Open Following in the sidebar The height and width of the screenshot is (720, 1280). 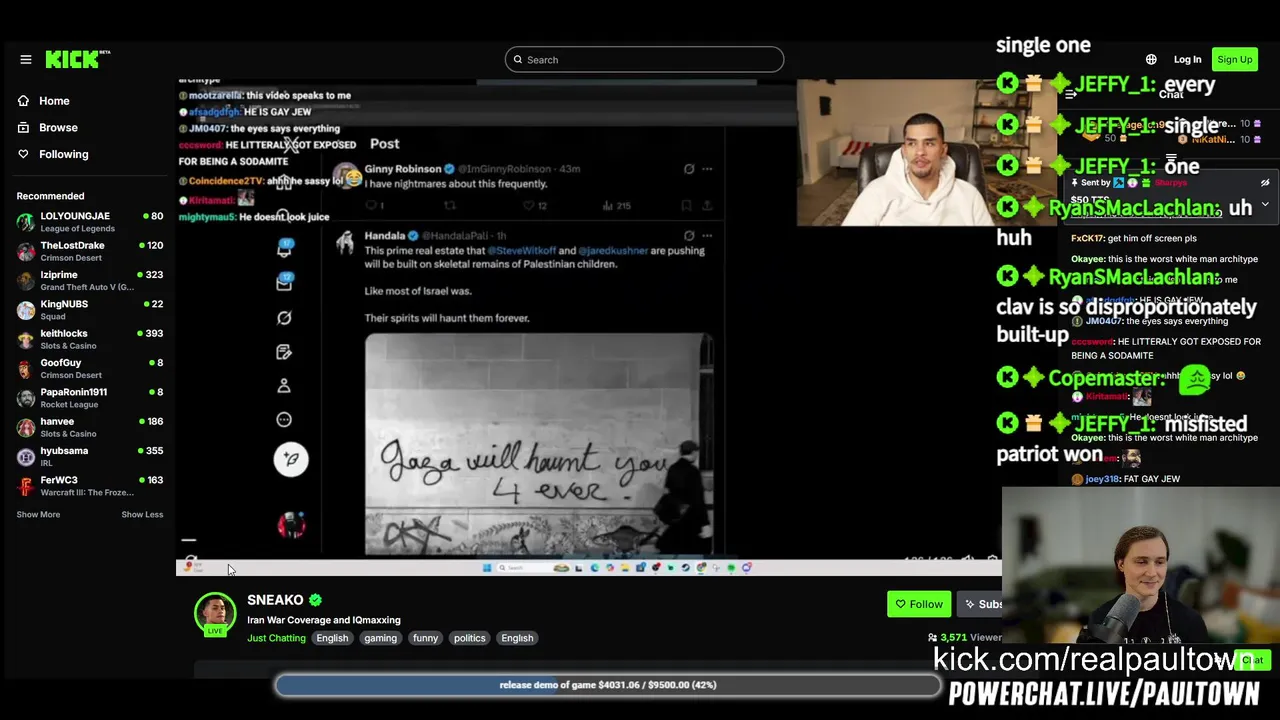pos(88,154)
